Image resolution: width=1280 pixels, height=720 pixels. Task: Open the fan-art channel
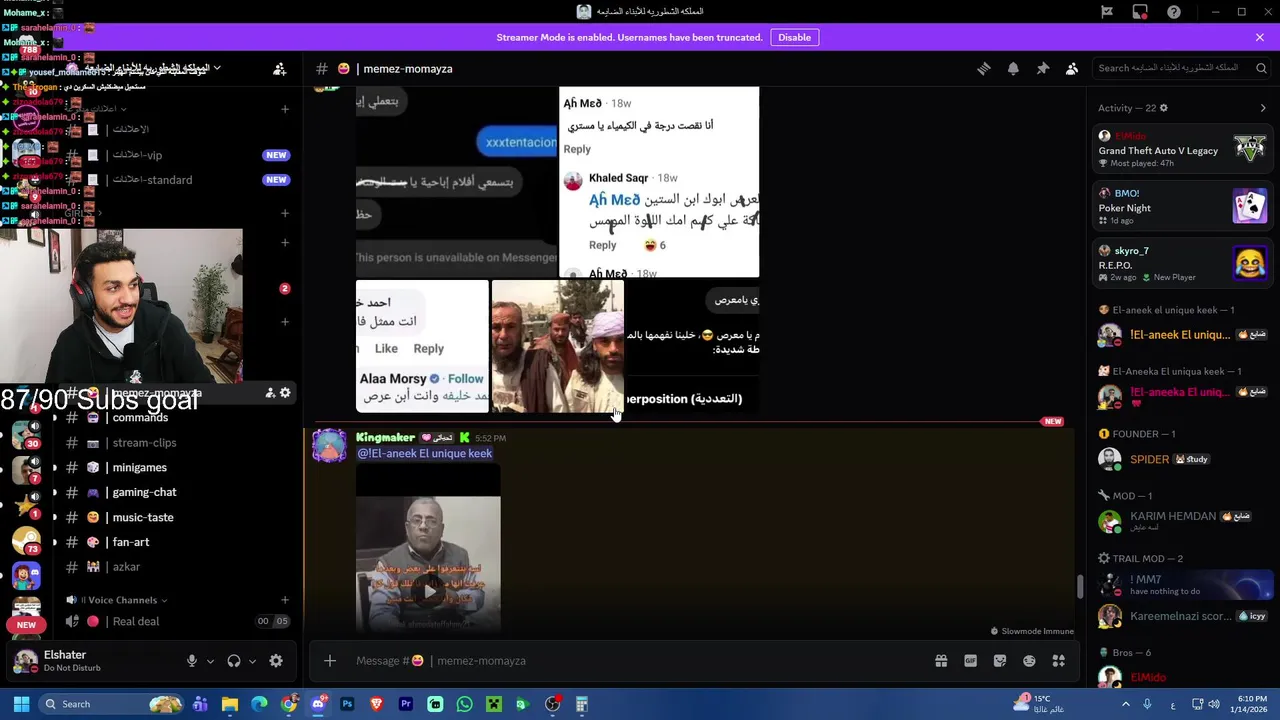(131, 542)
